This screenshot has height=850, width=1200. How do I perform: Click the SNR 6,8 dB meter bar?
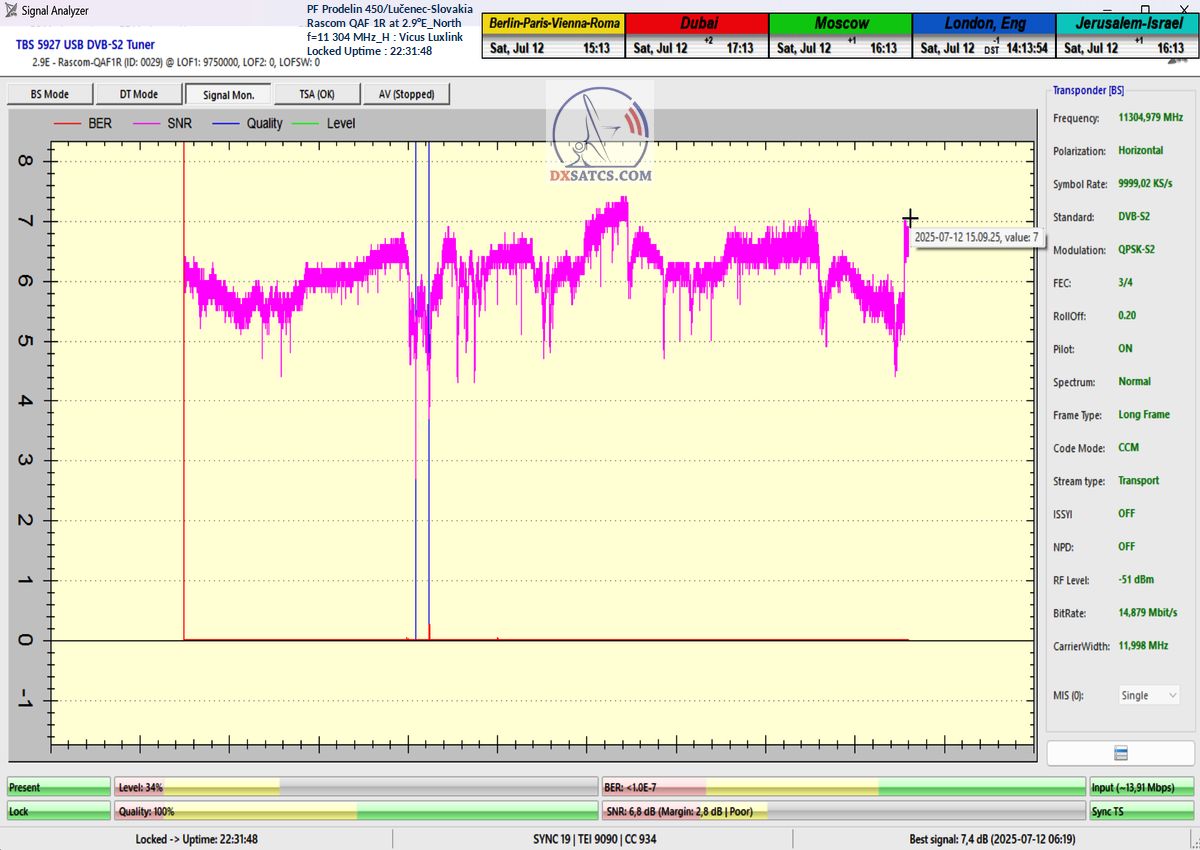coord(843,811)
